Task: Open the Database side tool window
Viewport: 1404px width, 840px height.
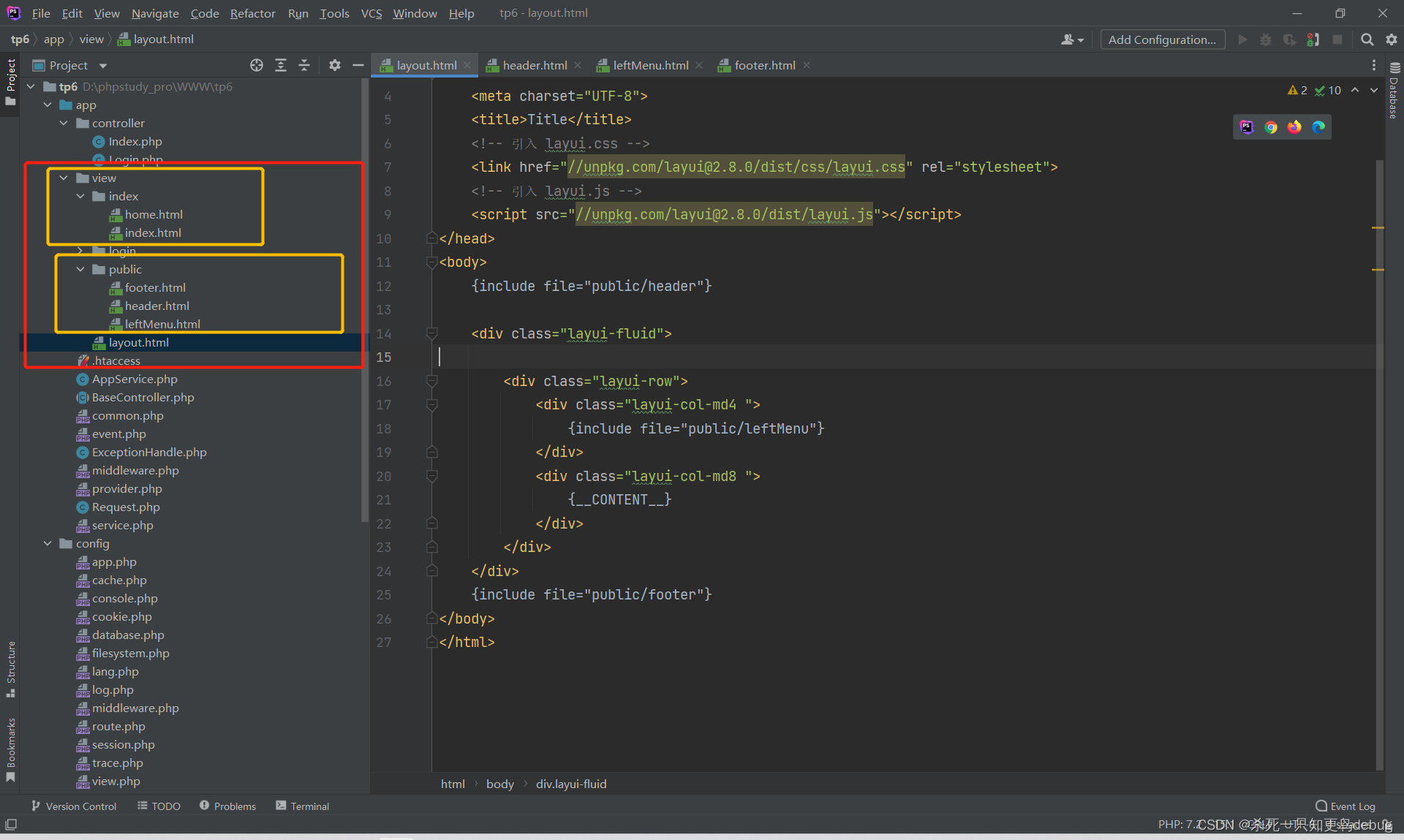Action: coord(1394,91)
